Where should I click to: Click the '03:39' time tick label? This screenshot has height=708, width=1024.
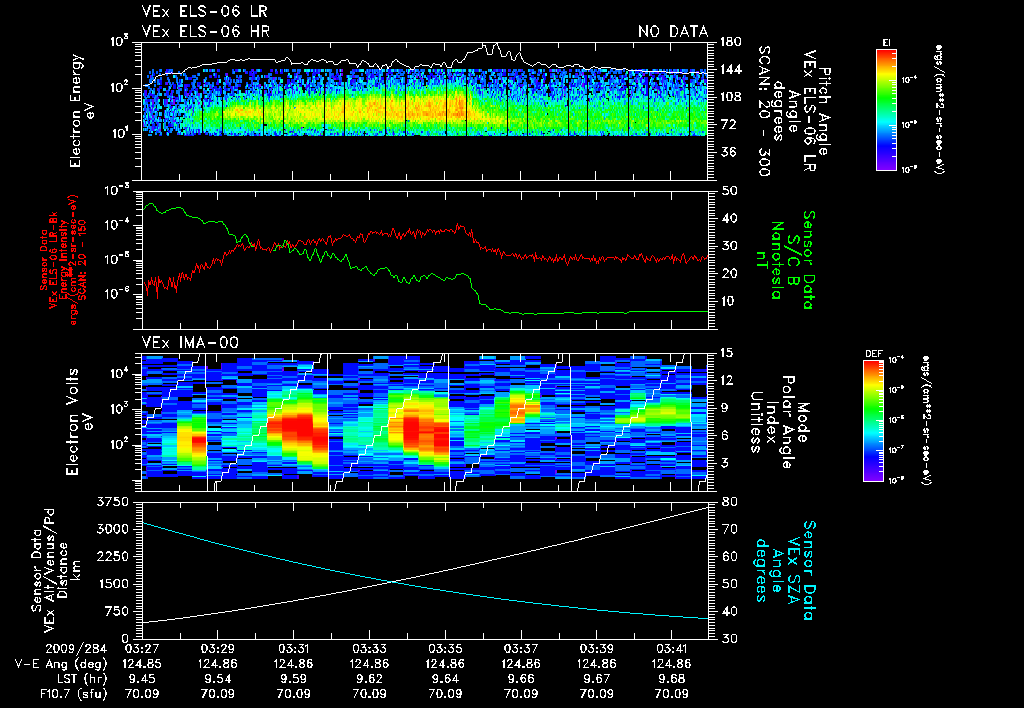click(x=596, y=649)
